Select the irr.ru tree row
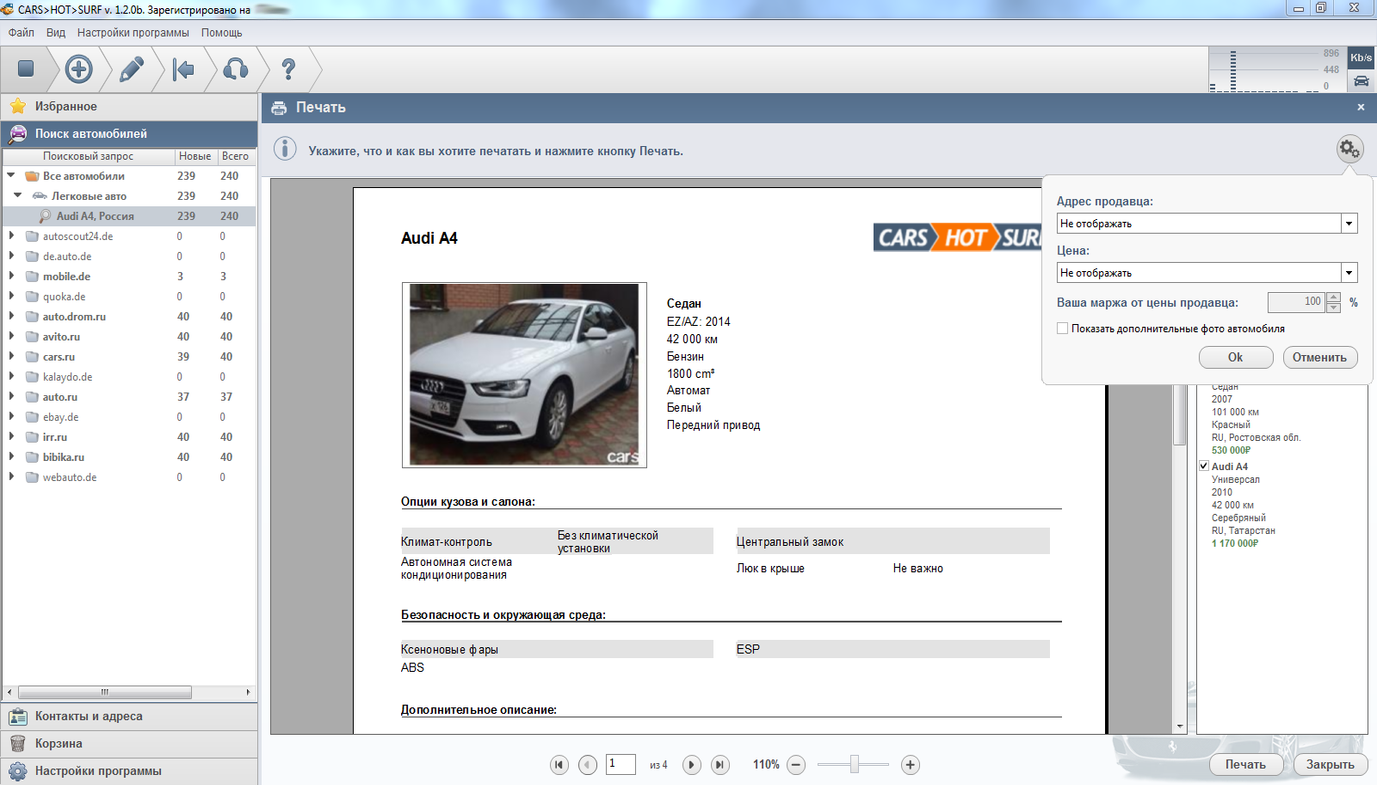The width and height of the screenshot is (1377, 785). click(x=129, y=437)
